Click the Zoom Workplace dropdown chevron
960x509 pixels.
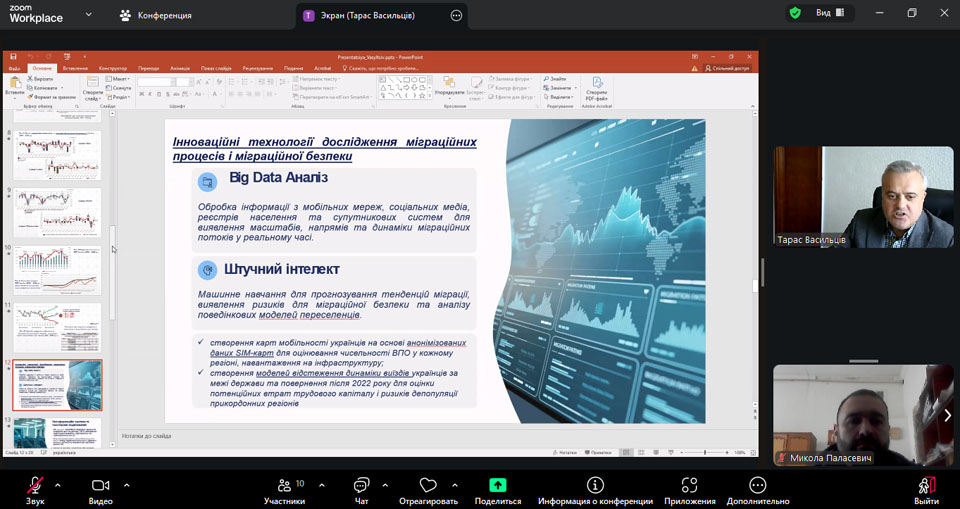tap(88, 15)
